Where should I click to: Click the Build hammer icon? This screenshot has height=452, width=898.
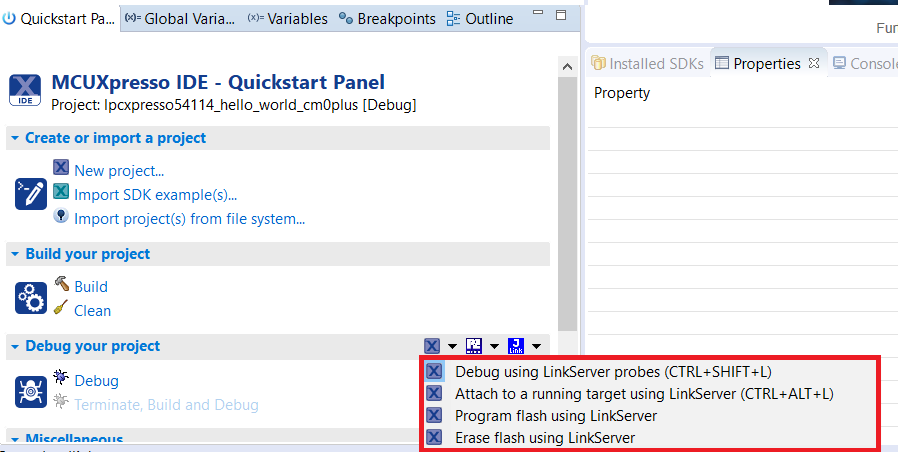click(62, 285)
